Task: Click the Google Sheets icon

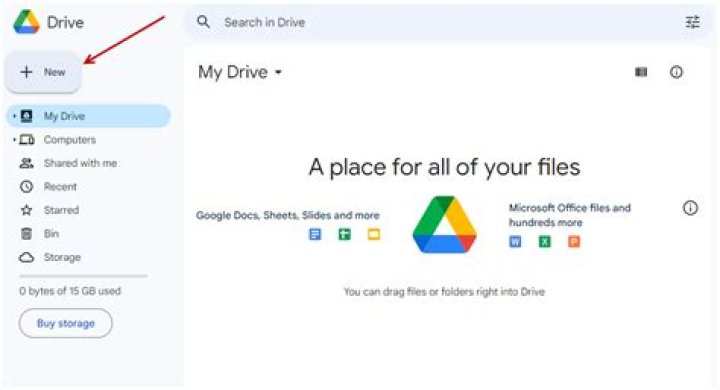Action: tap(344, 234)
